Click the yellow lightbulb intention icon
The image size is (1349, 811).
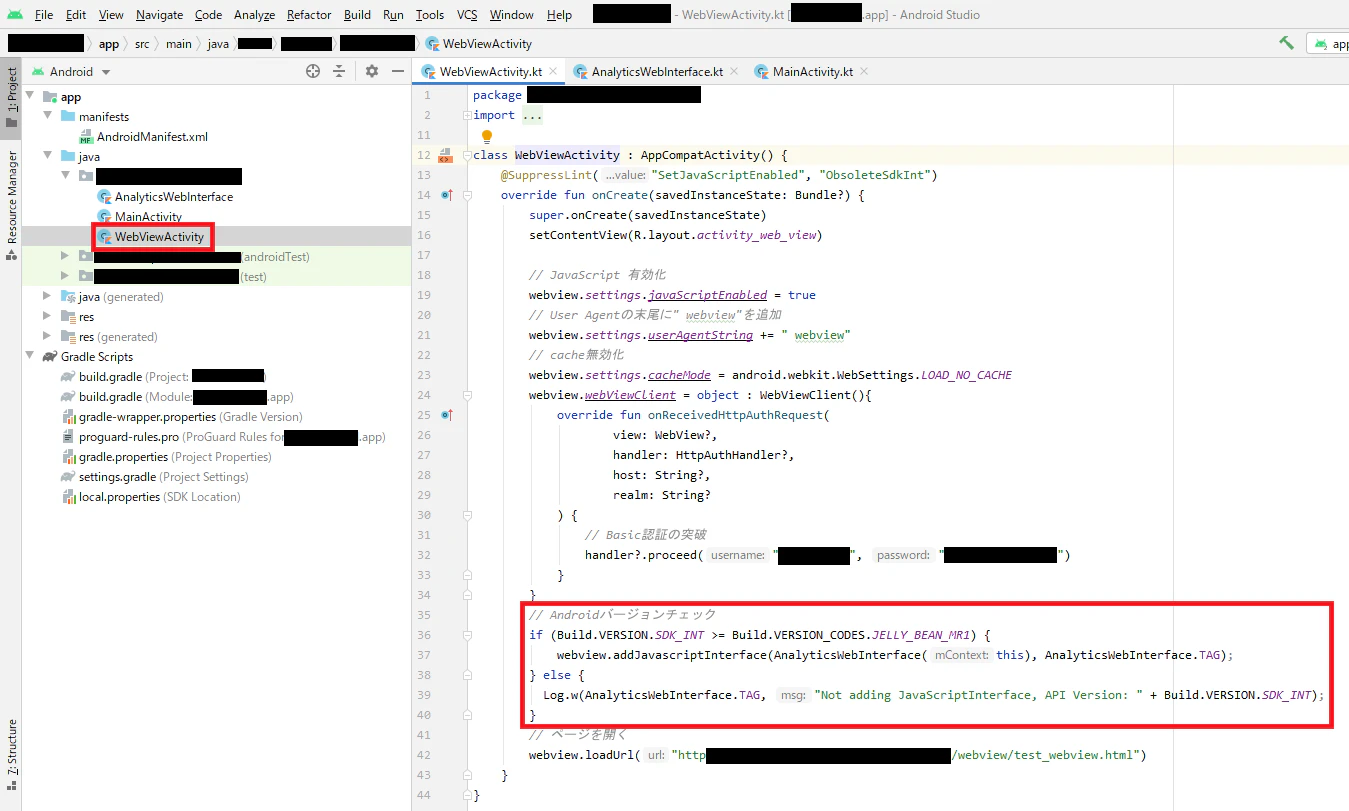[486, 136]
